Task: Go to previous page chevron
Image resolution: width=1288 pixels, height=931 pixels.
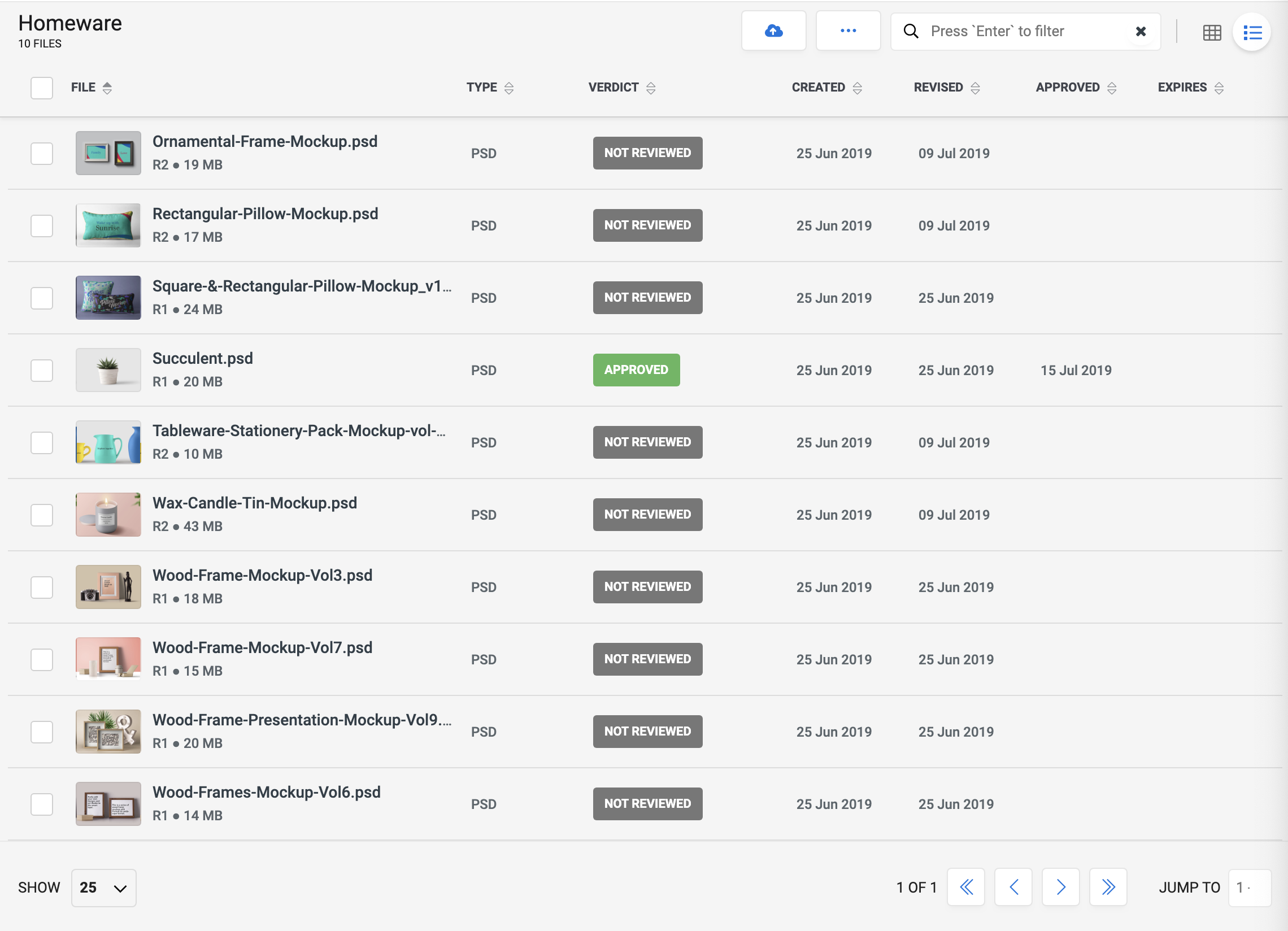Action: (1013, 887)
